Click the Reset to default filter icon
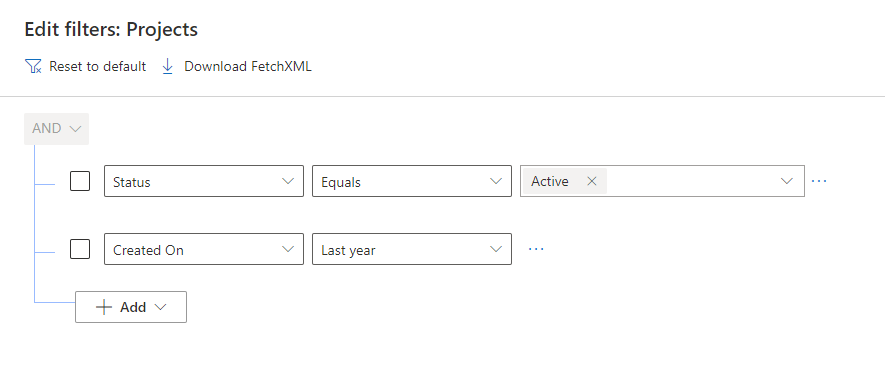885x365 pixels. [x=33, y=67]
